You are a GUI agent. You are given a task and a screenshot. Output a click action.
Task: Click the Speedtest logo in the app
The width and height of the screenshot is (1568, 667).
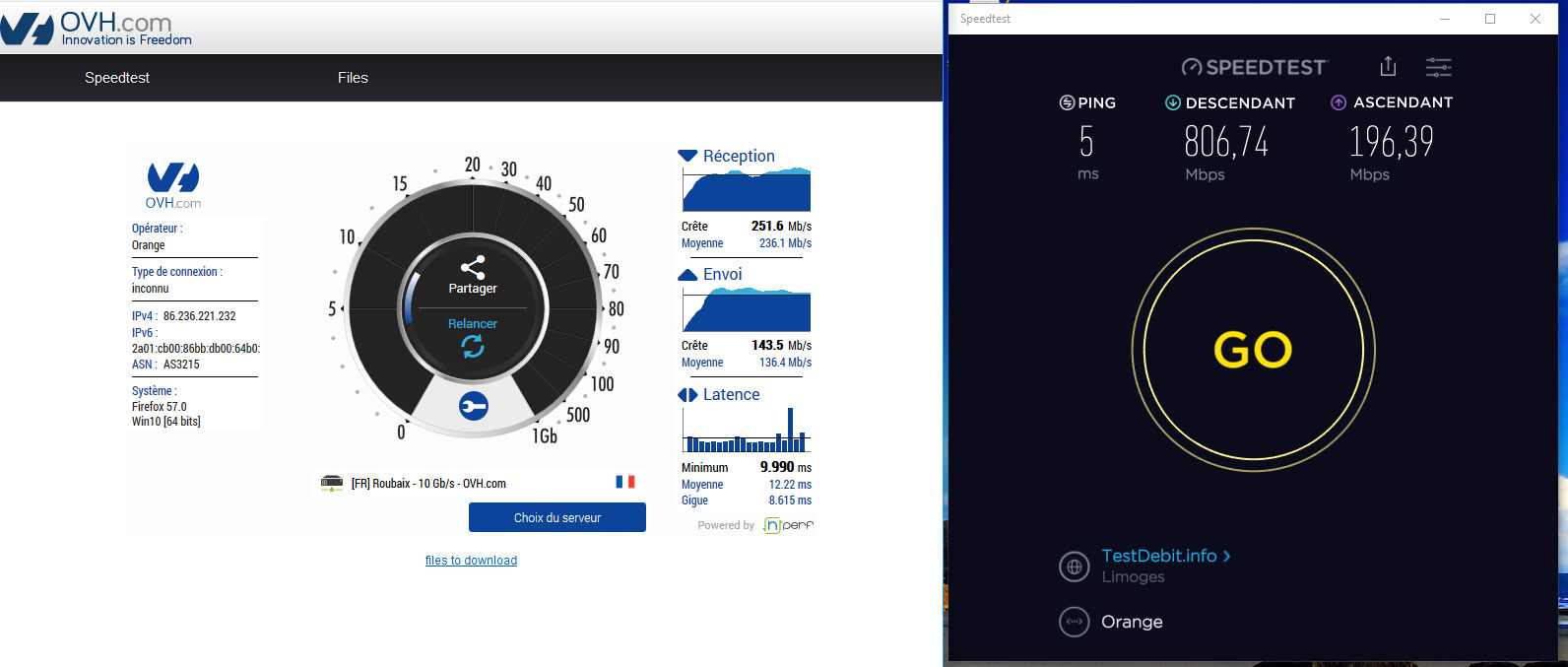(1254, 67)
